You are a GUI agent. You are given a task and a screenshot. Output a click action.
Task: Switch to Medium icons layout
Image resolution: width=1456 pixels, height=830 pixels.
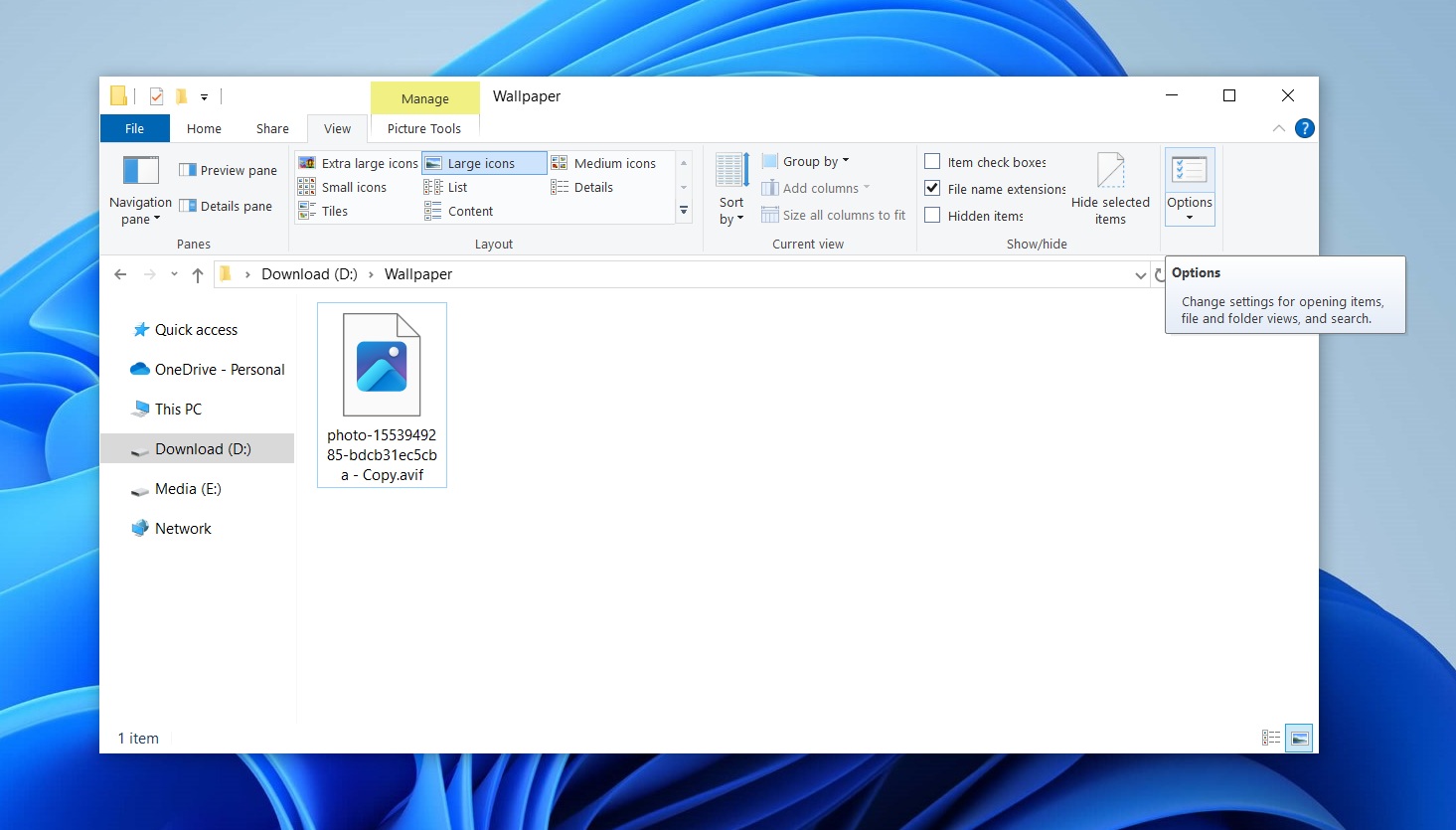(x=604, y=163)
